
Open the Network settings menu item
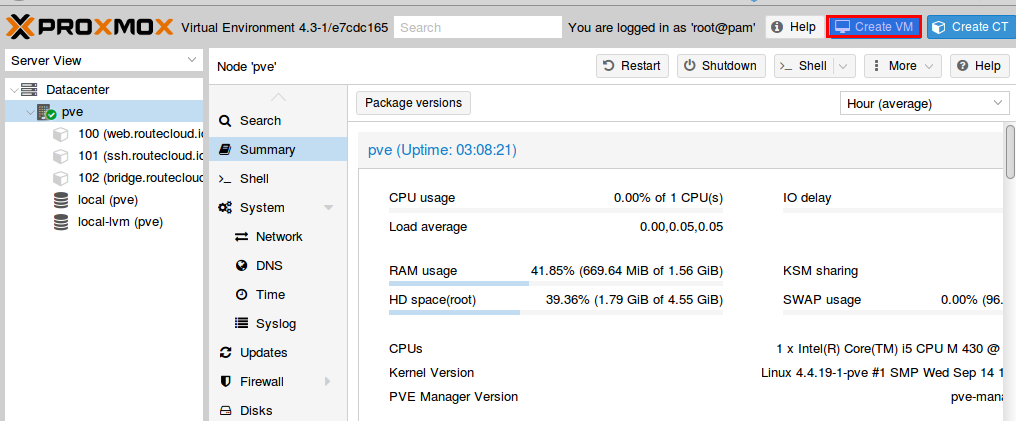(x=278, y=237)
